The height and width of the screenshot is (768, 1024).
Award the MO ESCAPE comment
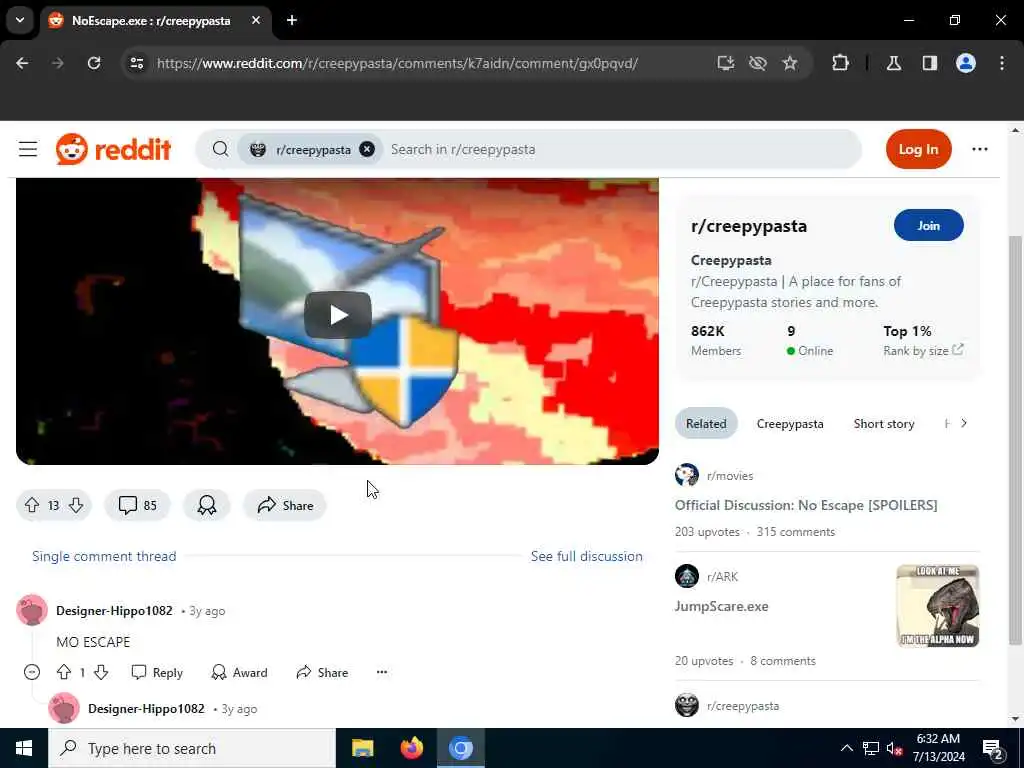pos(239,673)
